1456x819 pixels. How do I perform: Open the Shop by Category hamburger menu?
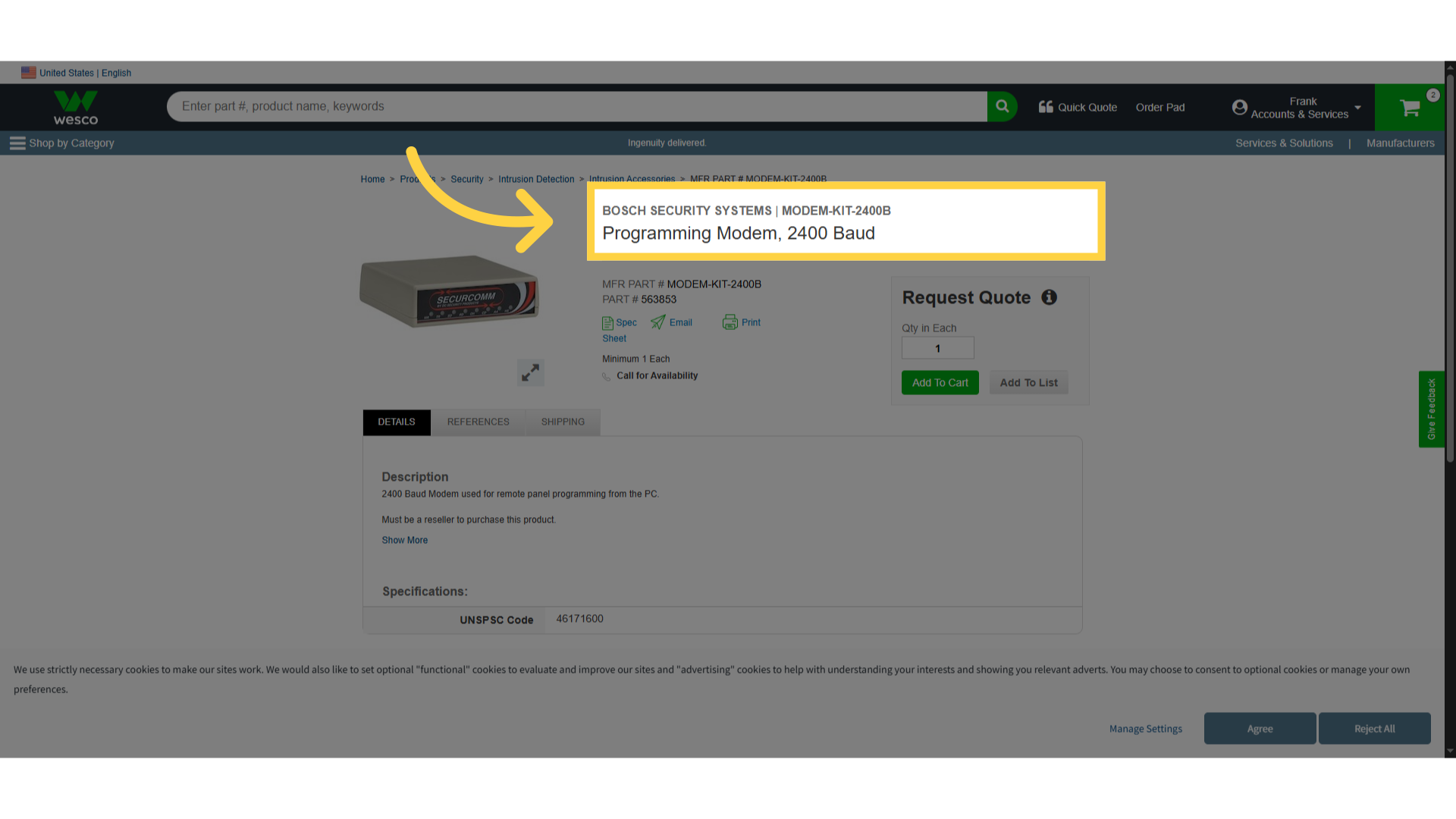17,143
